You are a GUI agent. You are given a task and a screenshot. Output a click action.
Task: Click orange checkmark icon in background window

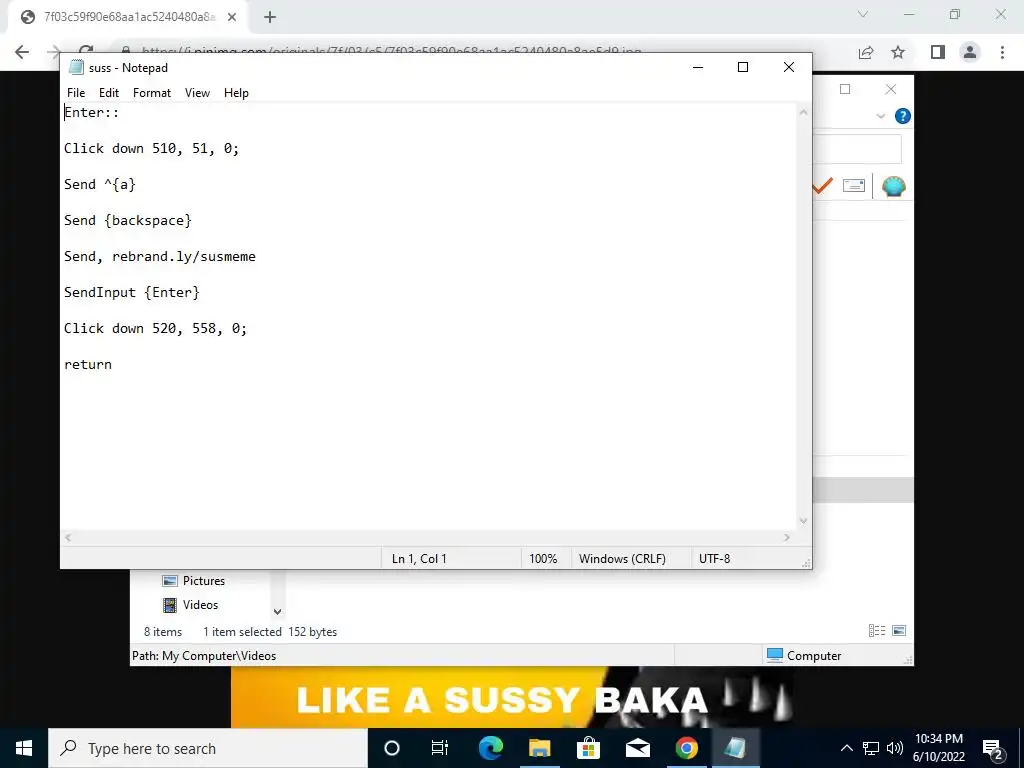[823, 186]
